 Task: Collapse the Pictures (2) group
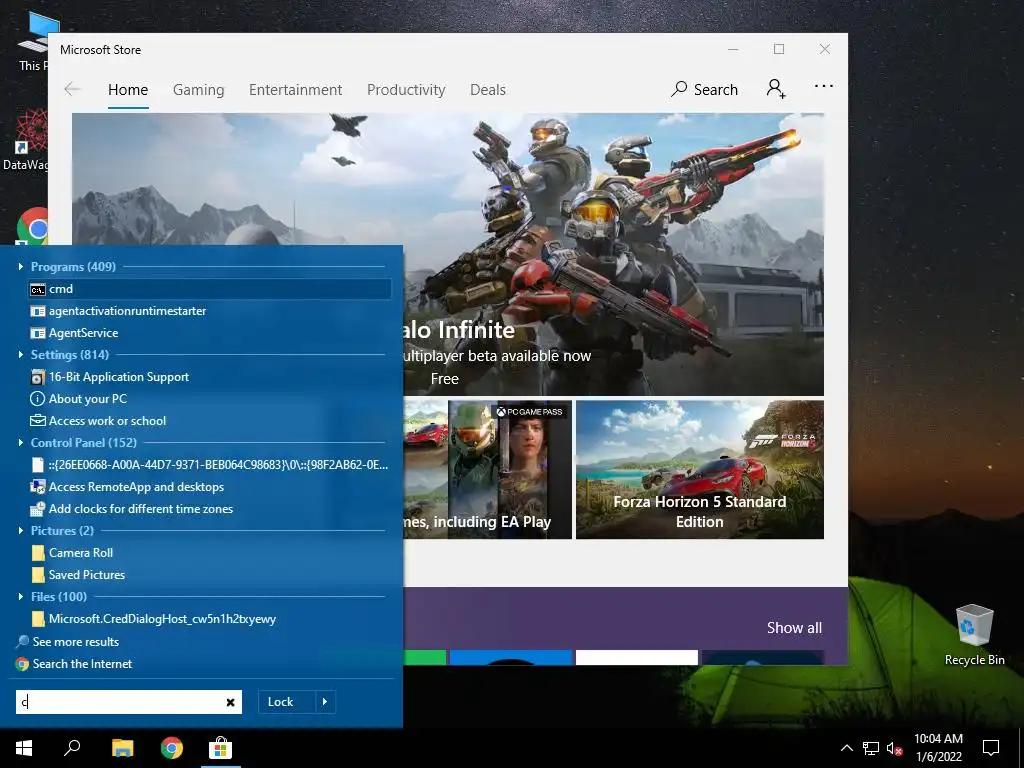tap(21, 531)
